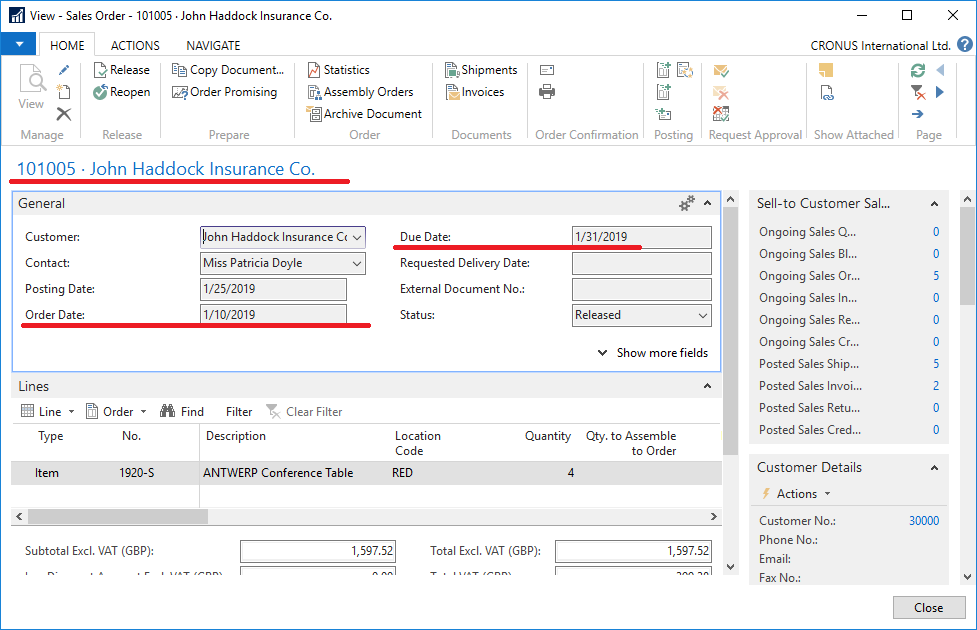This screenshot has height=630, width=977.
Task: Collapse the General FastTab
Action: [x=708, y=203]
